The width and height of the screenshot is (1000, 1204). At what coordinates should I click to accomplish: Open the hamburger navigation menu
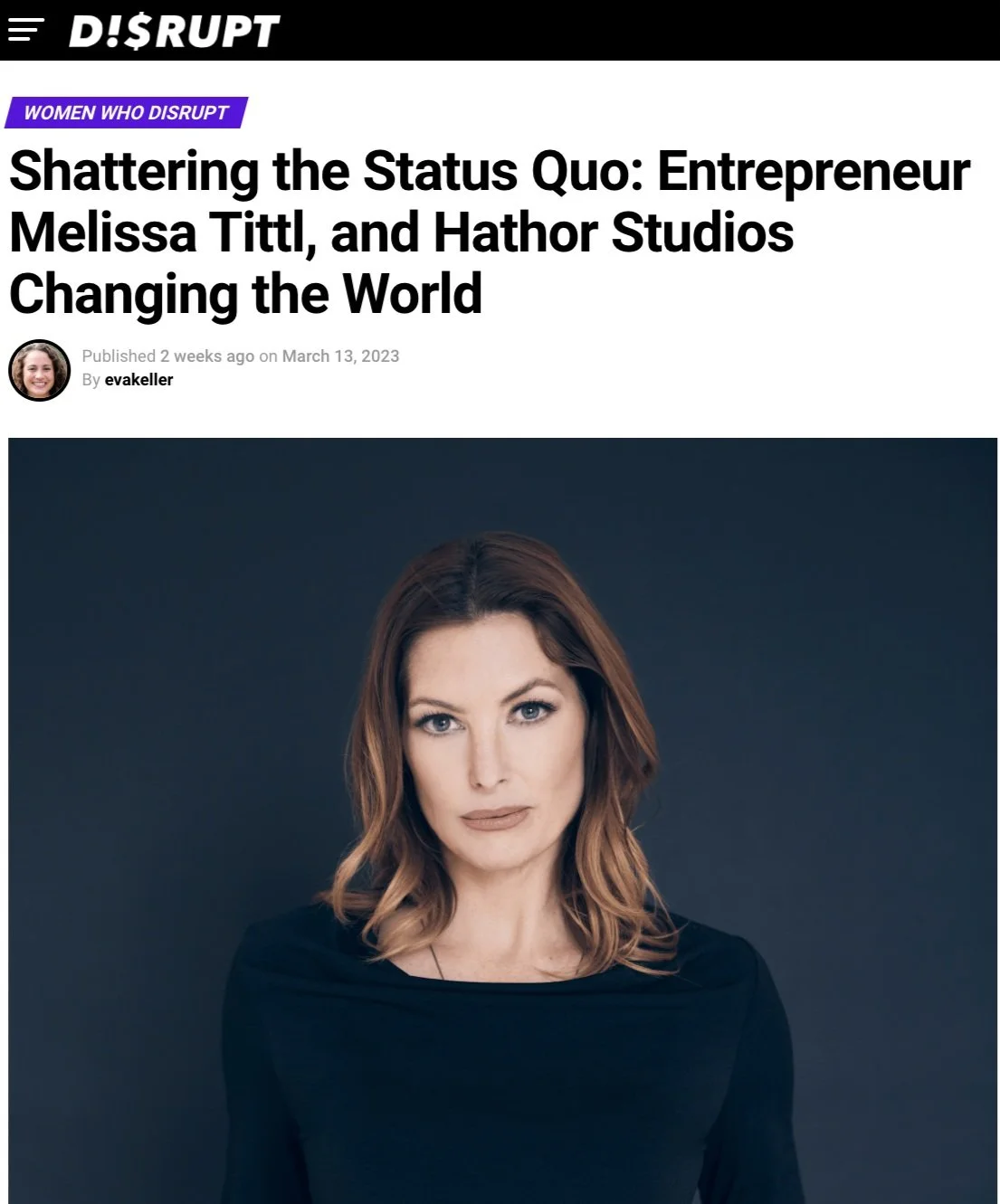click(x=25, y=31)
